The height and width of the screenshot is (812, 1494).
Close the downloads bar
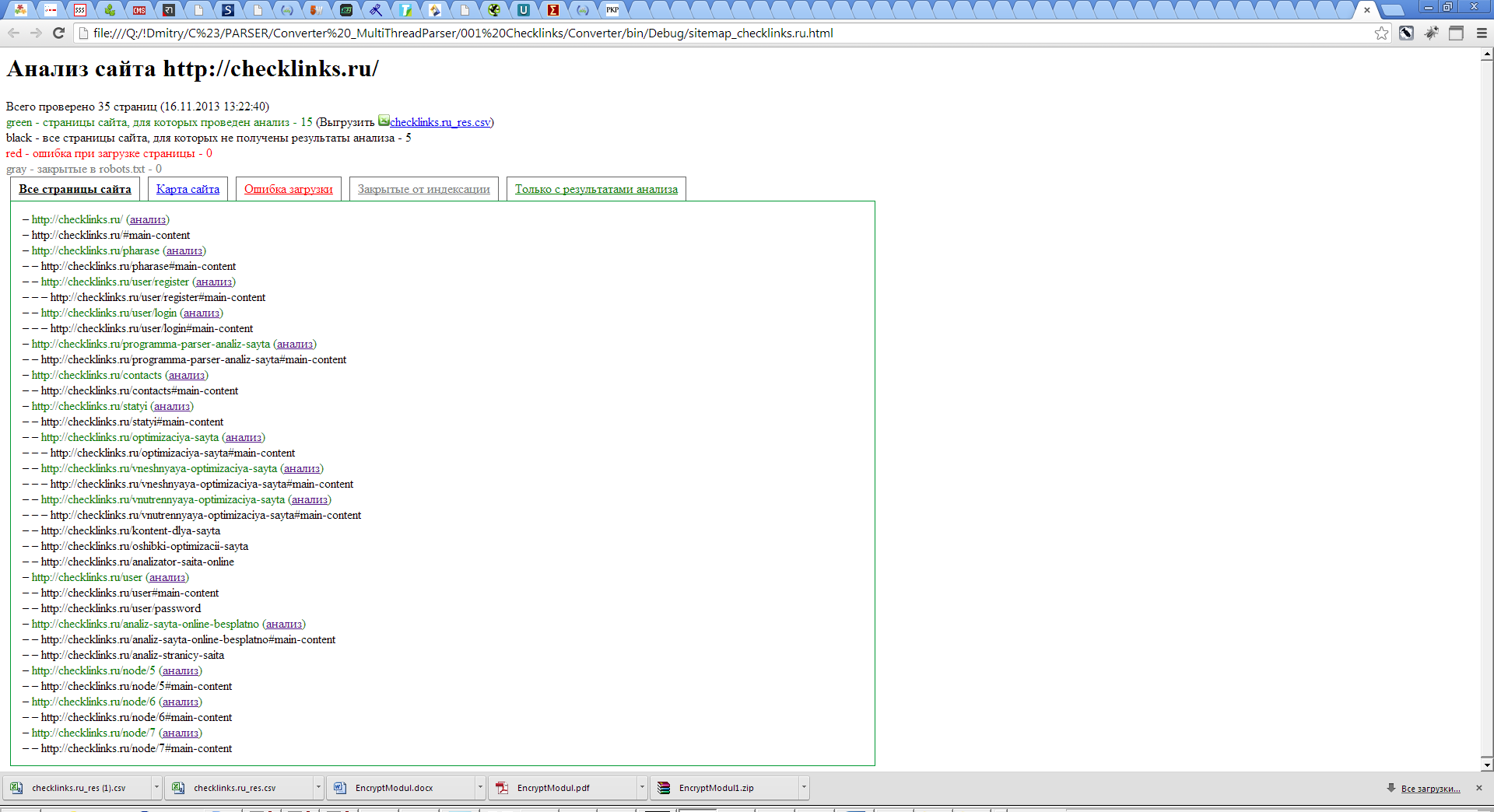pos(1479,788)
